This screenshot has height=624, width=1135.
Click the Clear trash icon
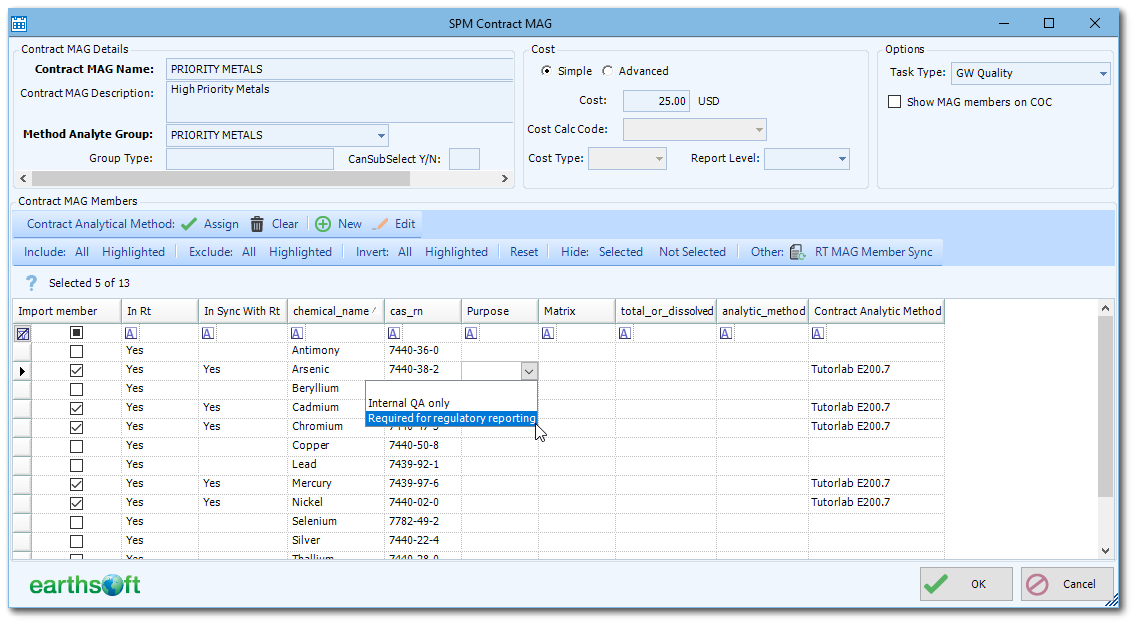(256, 224)
